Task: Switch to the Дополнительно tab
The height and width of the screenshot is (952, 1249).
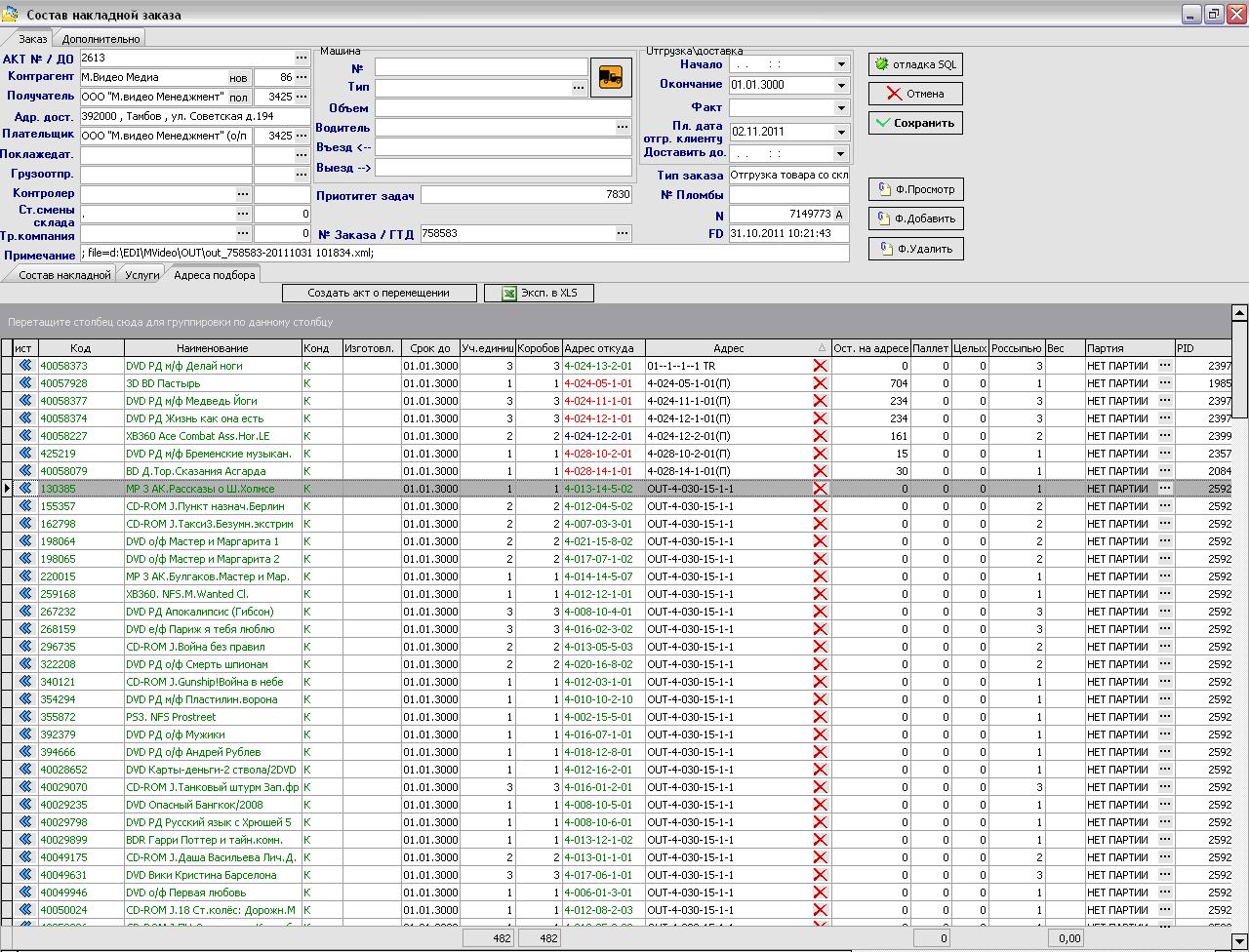Action: point(101,39)
